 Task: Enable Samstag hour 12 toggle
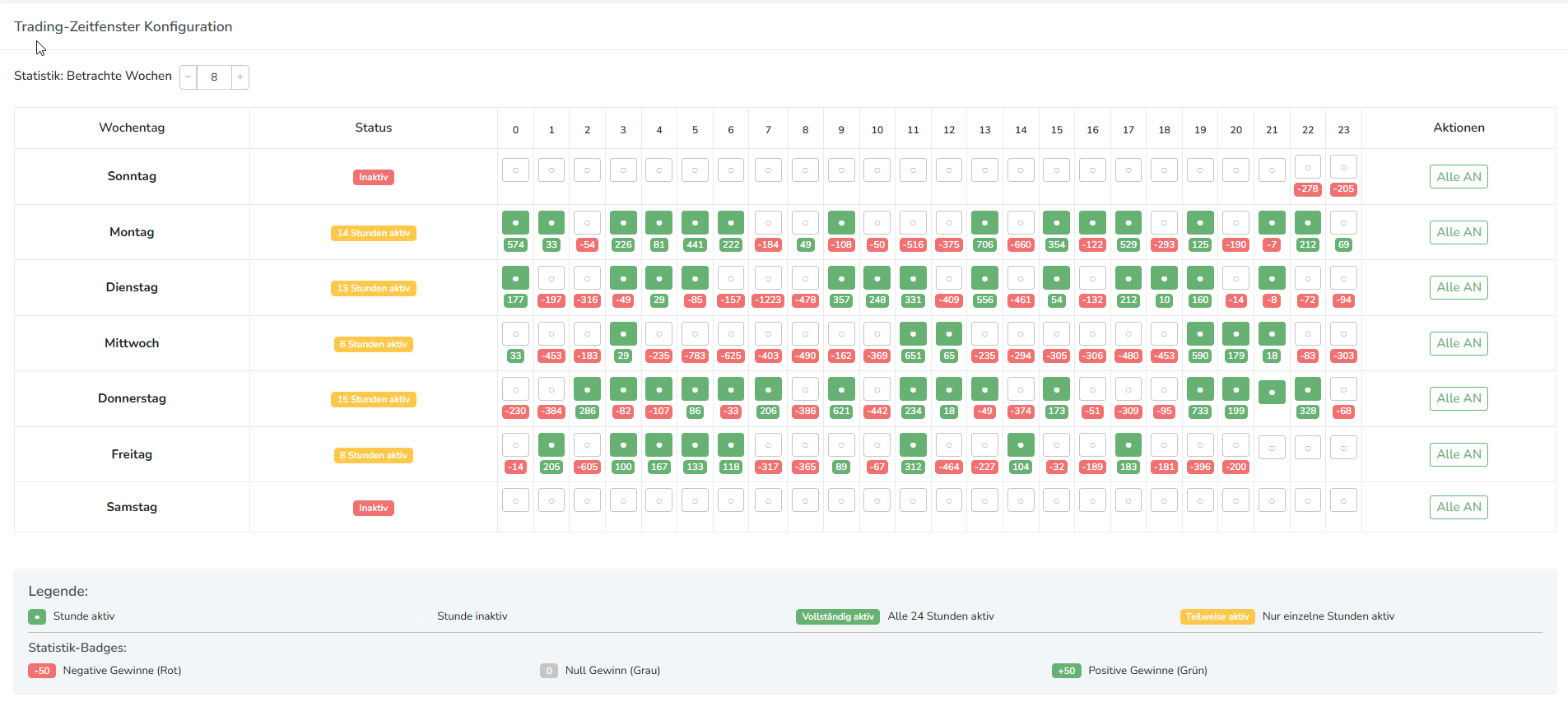pos(949,500)
